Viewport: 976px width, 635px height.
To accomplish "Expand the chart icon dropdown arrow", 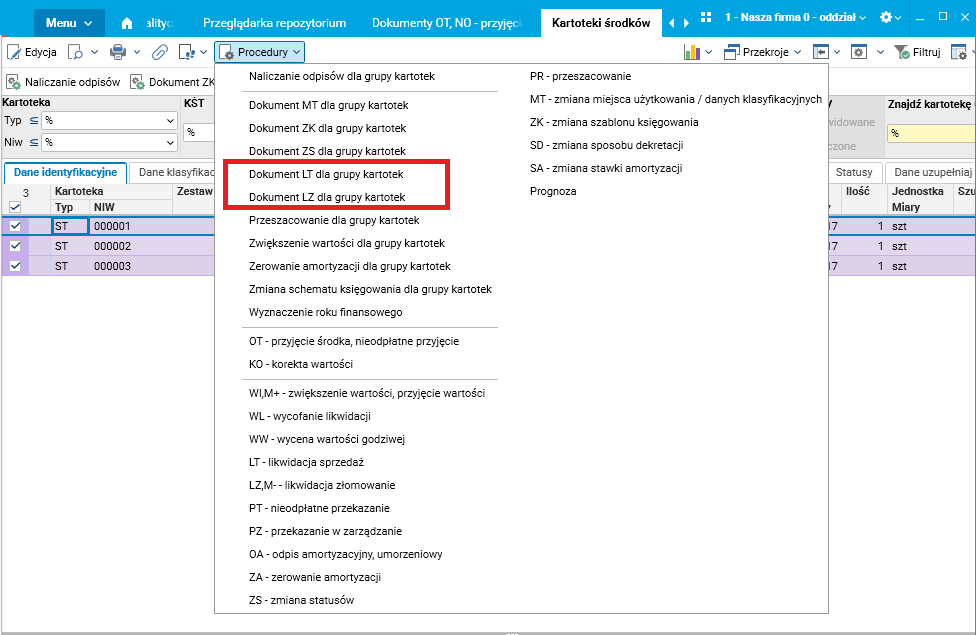I will pyautogui.click(x=708, y=52).
